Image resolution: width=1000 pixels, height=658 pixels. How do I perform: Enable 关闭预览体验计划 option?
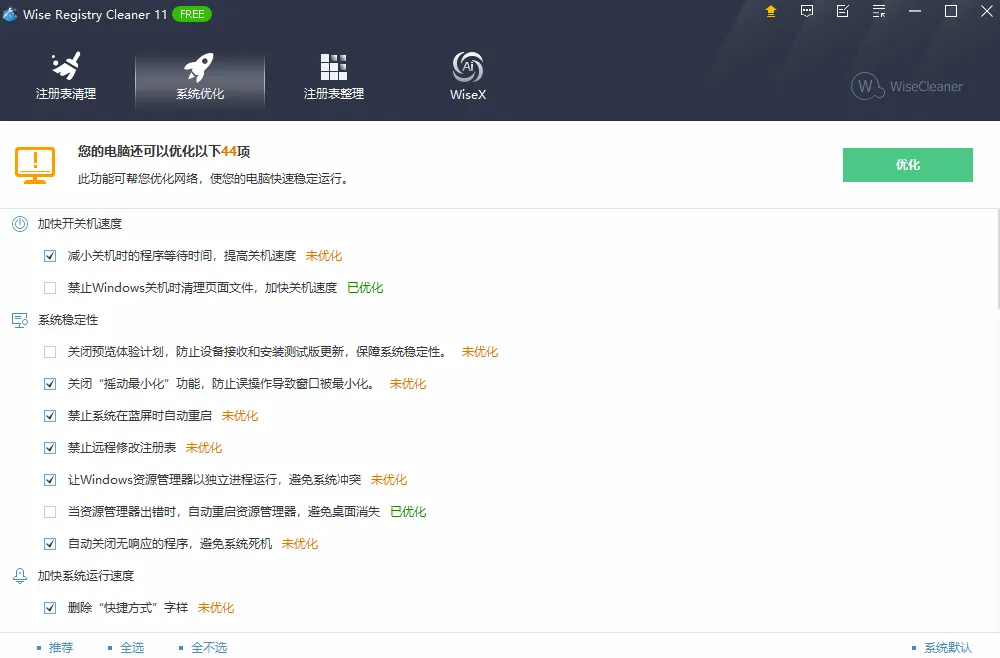point(49,351)
